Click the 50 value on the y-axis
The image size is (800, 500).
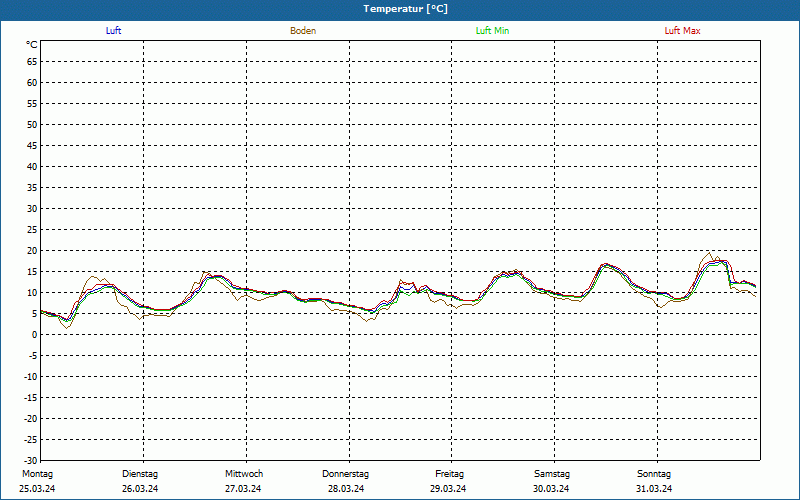32,124
